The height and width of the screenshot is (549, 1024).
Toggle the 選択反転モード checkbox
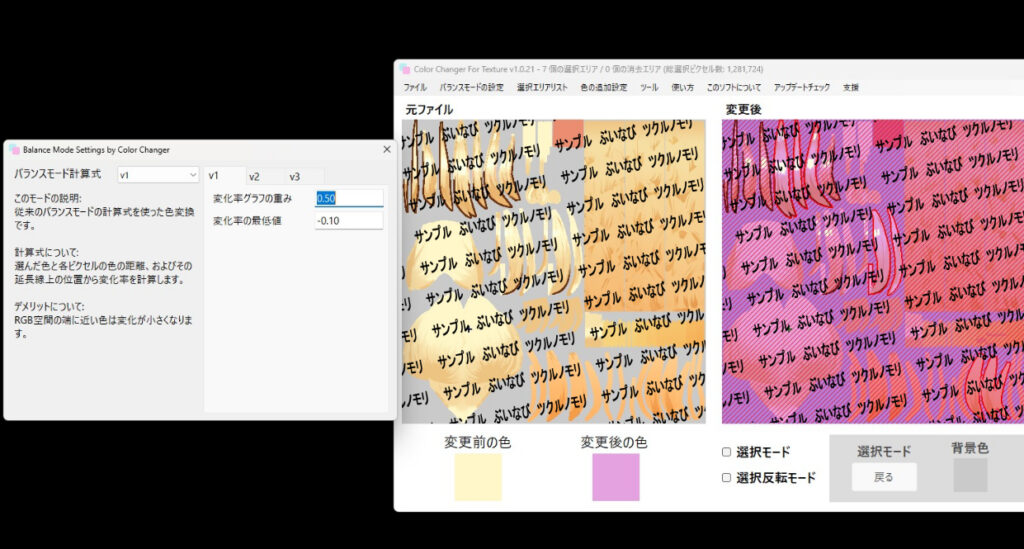click(x=727, y=478)
